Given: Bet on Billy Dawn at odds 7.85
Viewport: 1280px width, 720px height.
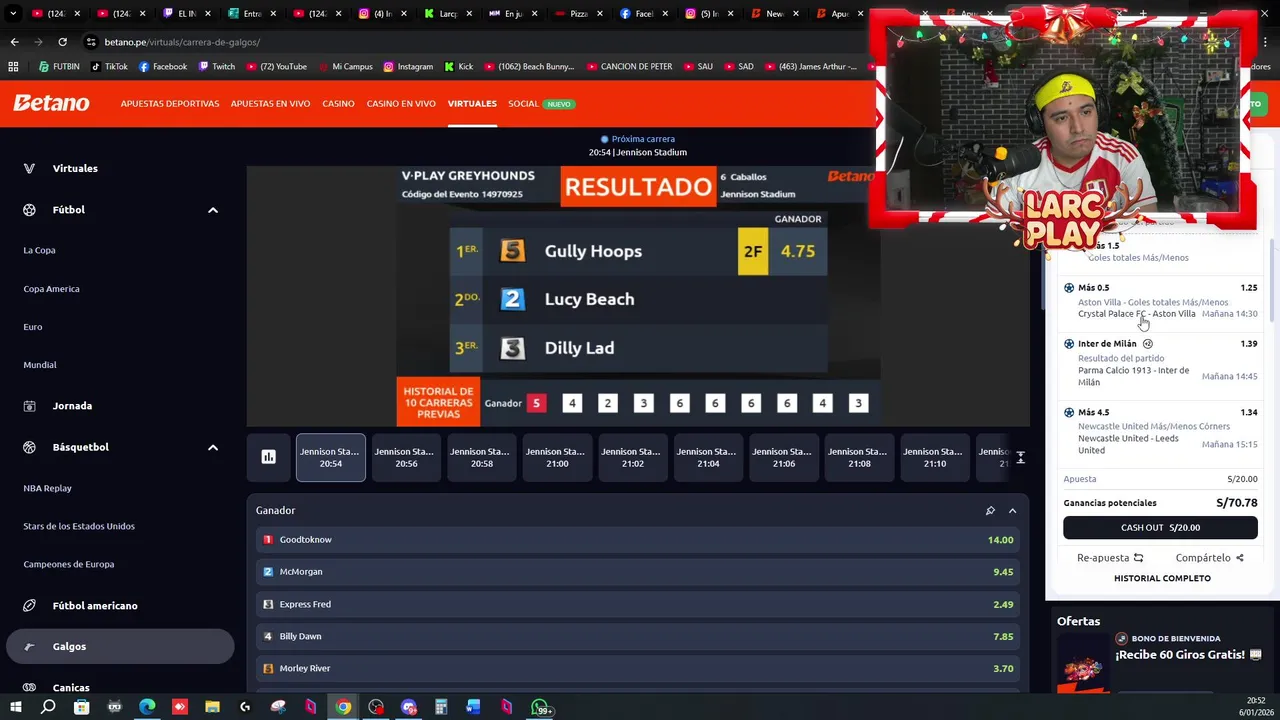Looking at the screenshot, I should click(638, 636).
